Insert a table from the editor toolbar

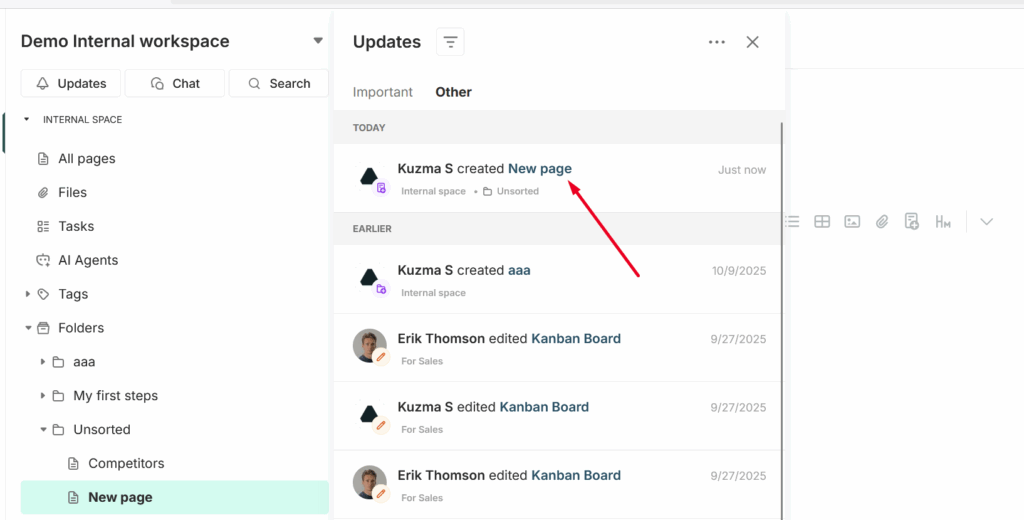822,222
